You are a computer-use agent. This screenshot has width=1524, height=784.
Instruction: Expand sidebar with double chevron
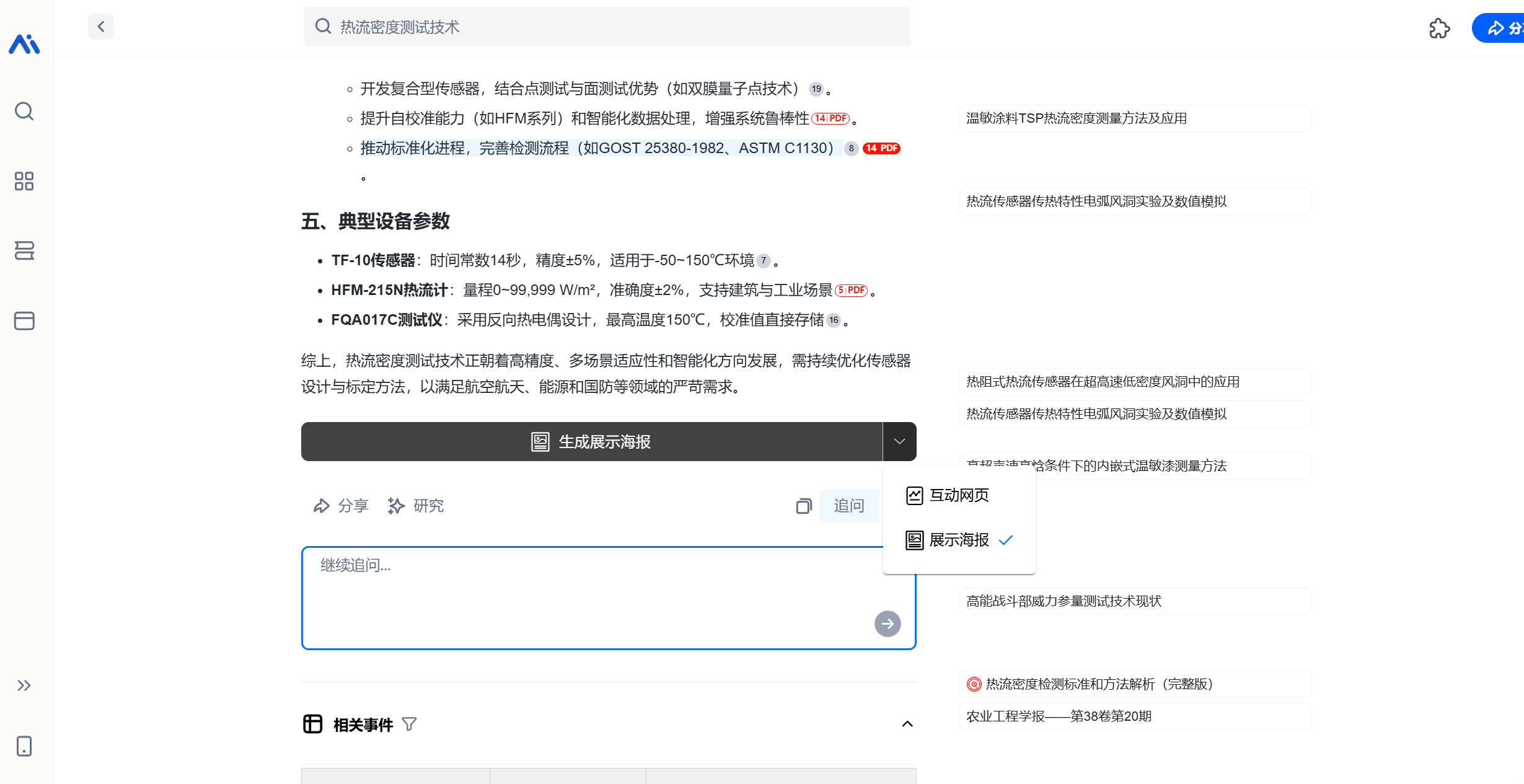tap(24, 685)
